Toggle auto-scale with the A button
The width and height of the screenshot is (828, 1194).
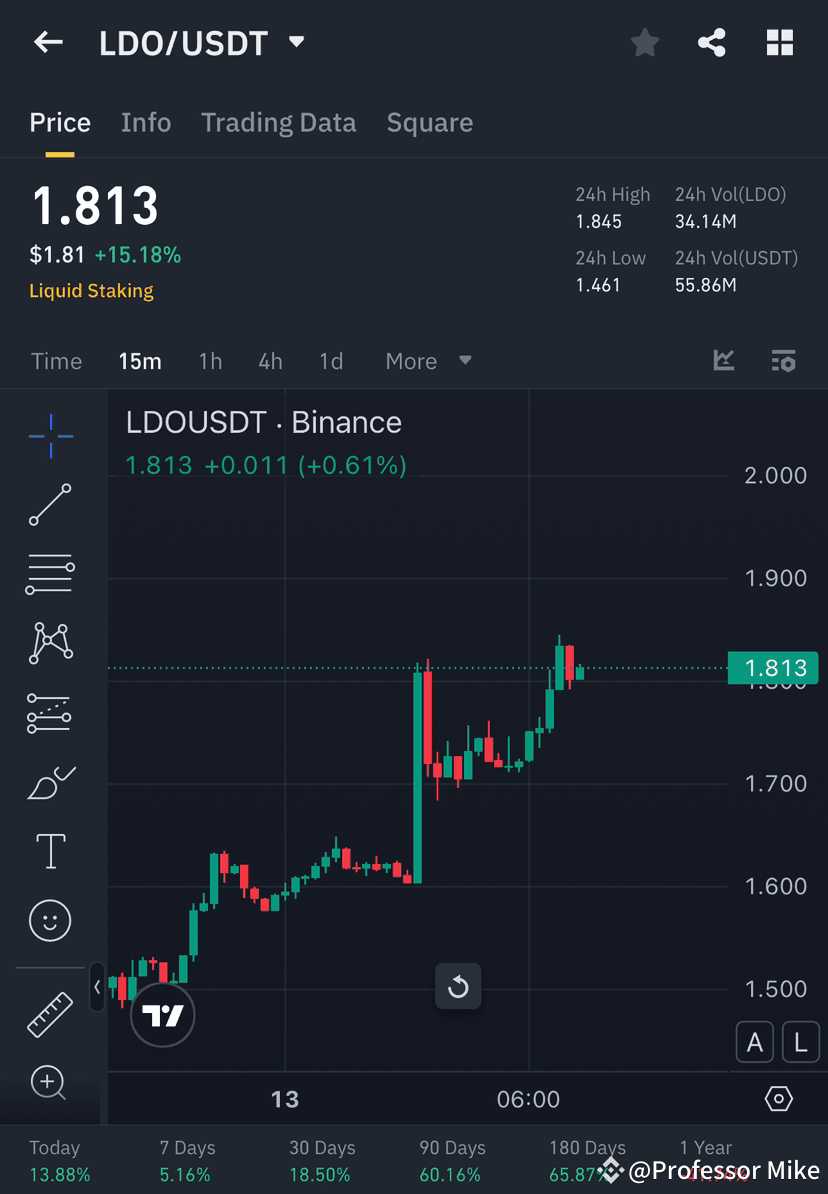(x=755, y=1042)
